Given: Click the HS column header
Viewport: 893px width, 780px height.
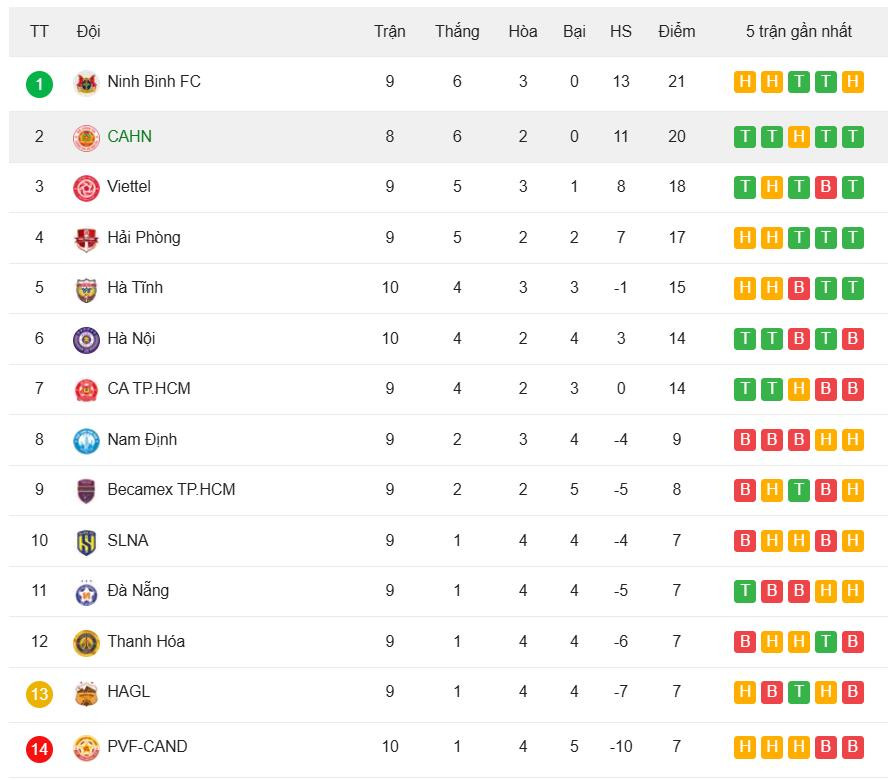Looking at the screenshot, I should pos(620,31).
